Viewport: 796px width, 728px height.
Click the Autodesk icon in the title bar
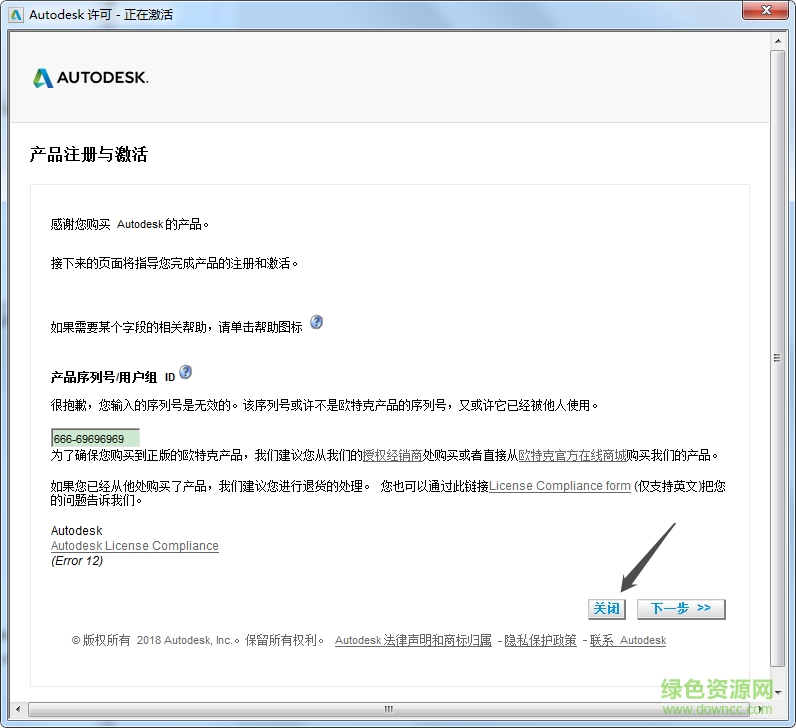coord(16,14)
